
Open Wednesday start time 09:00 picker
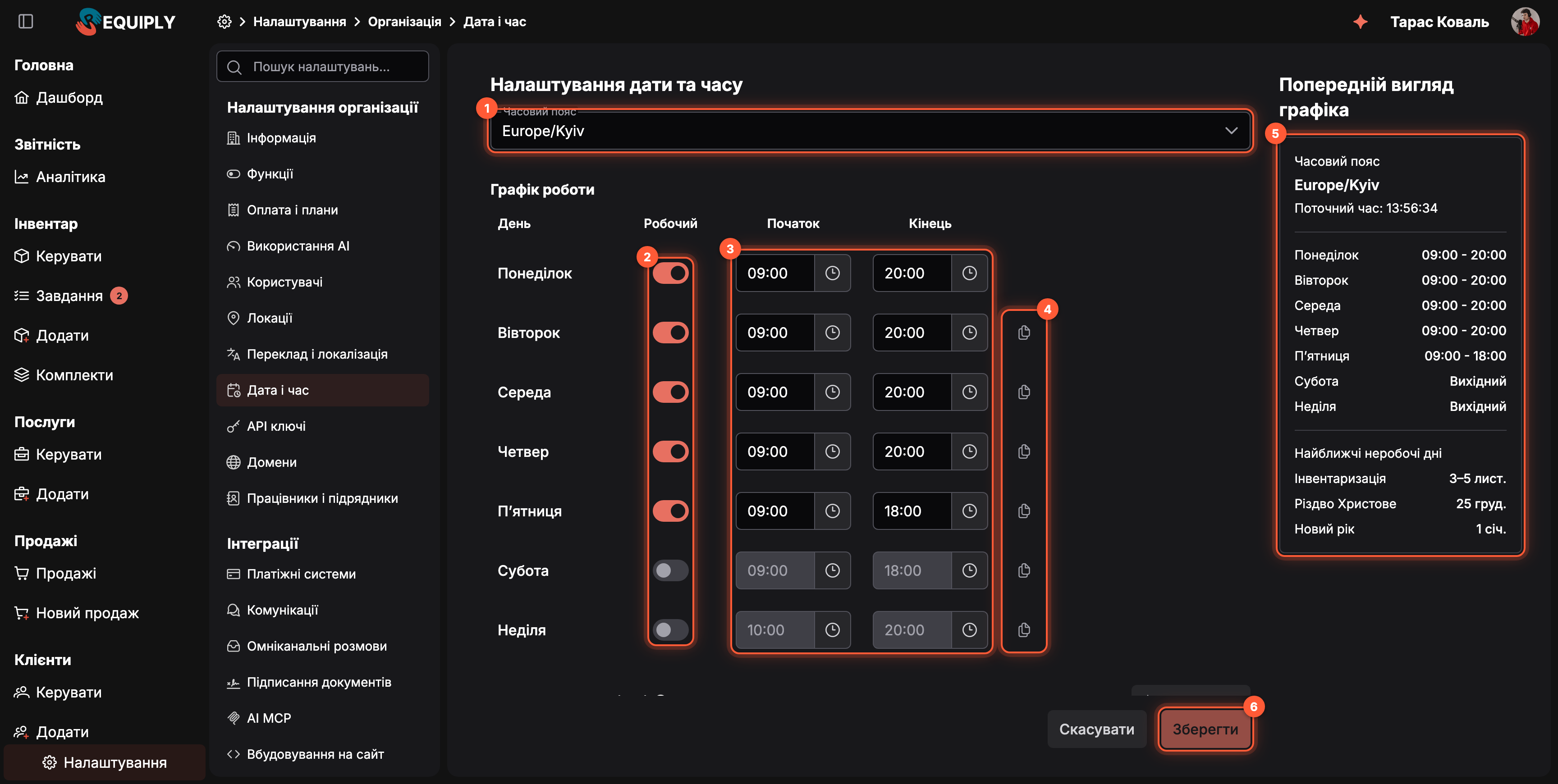pos(775,392)
